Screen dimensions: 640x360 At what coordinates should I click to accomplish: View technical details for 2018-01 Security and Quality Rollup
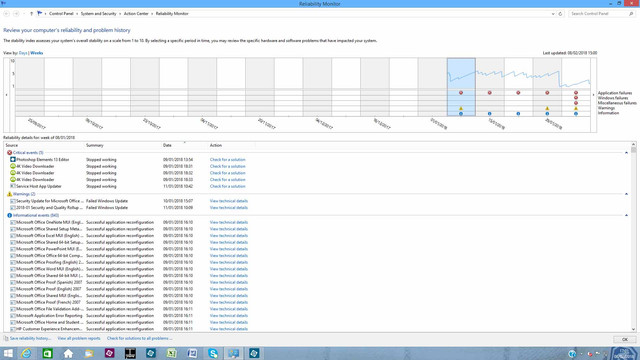point(229,208)
